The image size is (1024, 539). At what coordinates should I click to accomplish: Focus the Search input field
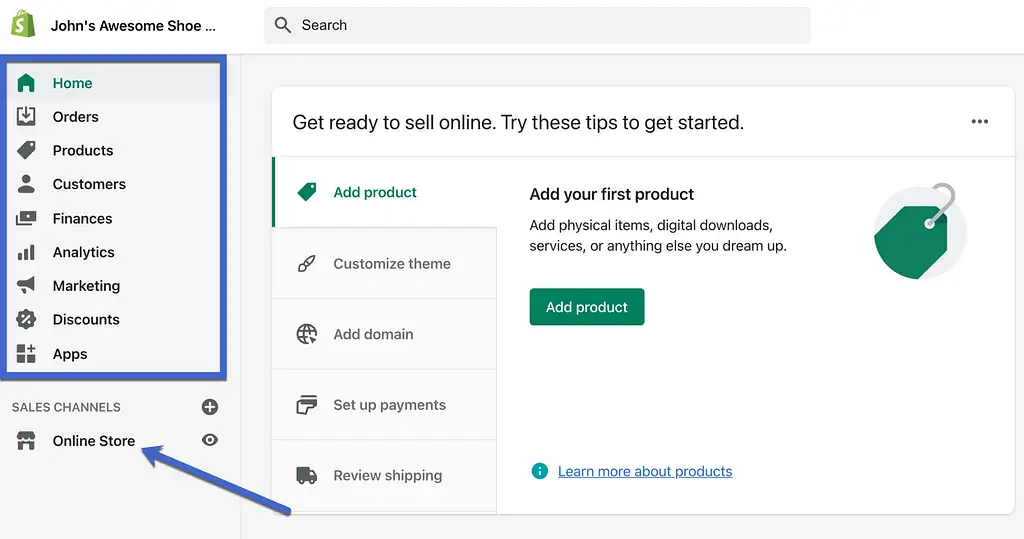[537, 25]
